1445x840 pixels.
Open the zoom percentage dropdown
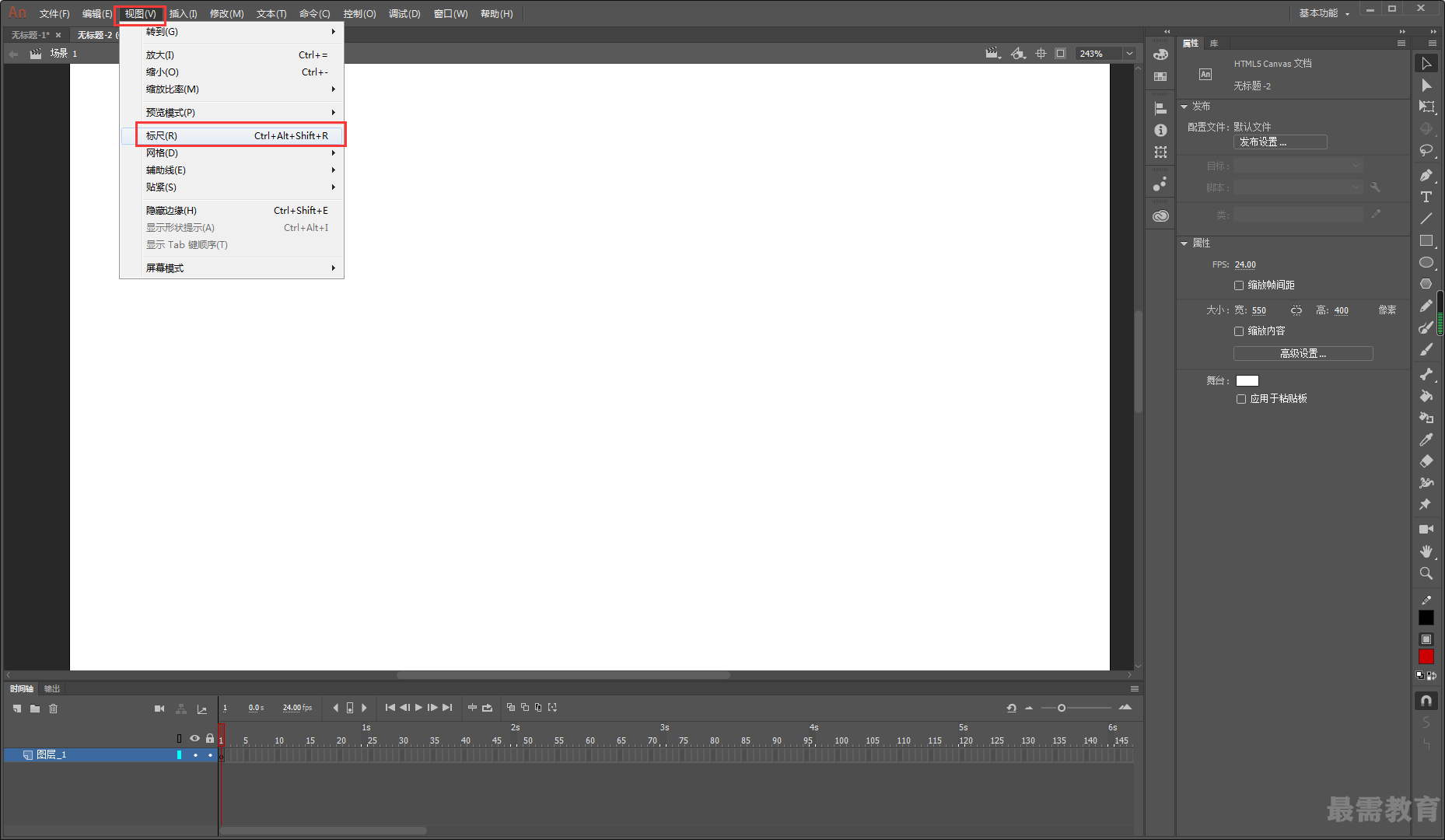tap(1129, 54)
